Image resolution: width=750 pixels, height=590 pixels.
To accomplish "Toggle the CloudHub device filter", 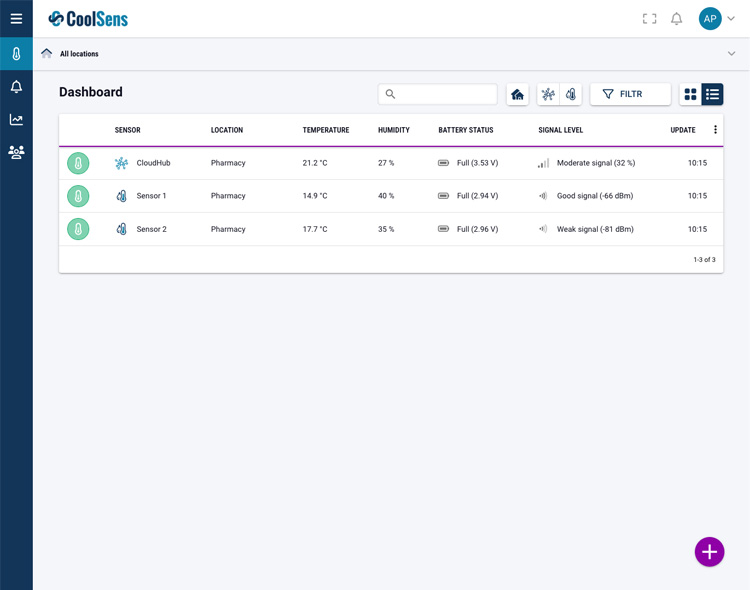I will tap(548, 94).
